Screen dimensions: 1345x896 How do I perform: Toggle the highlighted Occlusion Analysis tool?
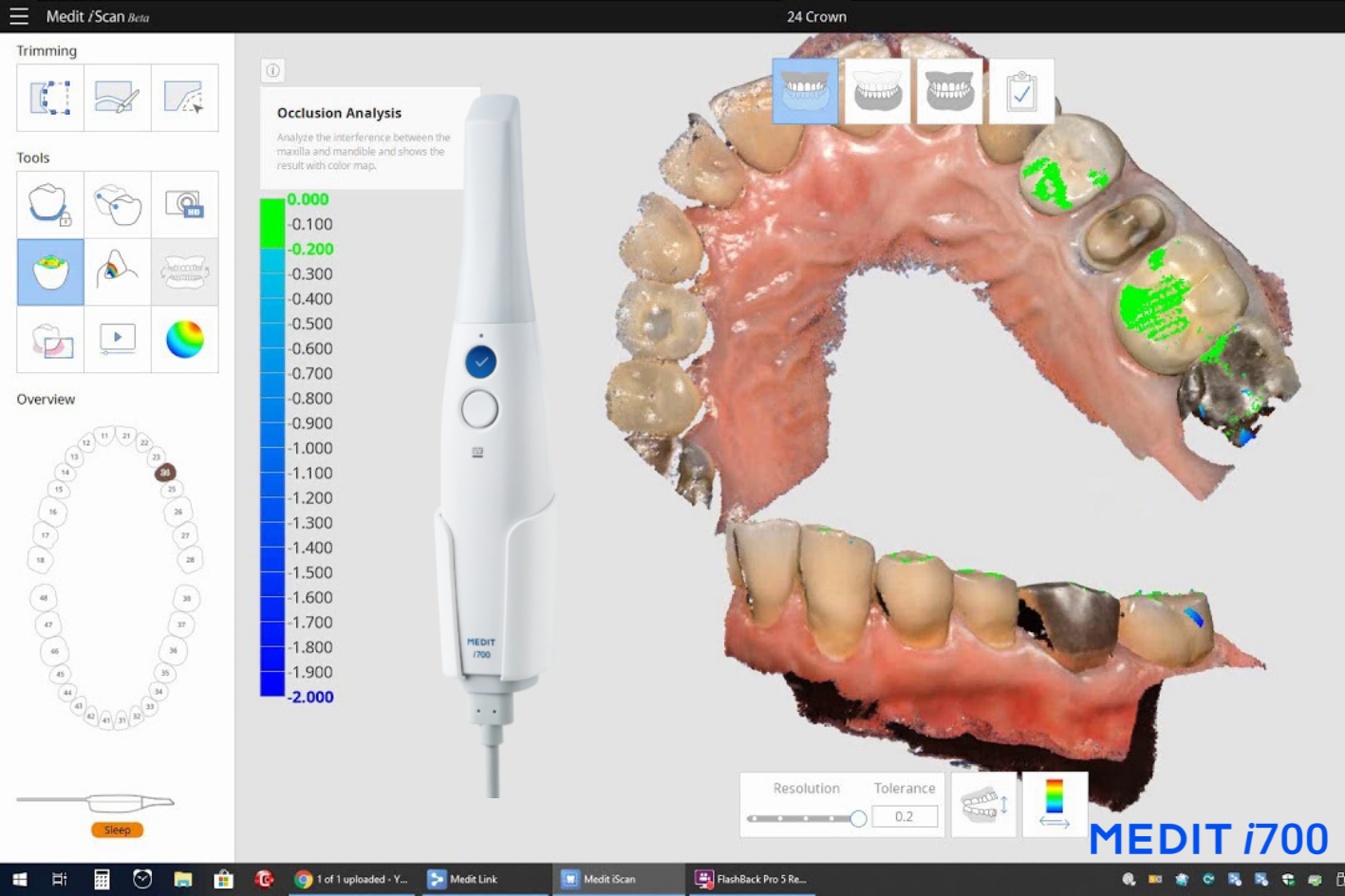[x=50, y=271]
